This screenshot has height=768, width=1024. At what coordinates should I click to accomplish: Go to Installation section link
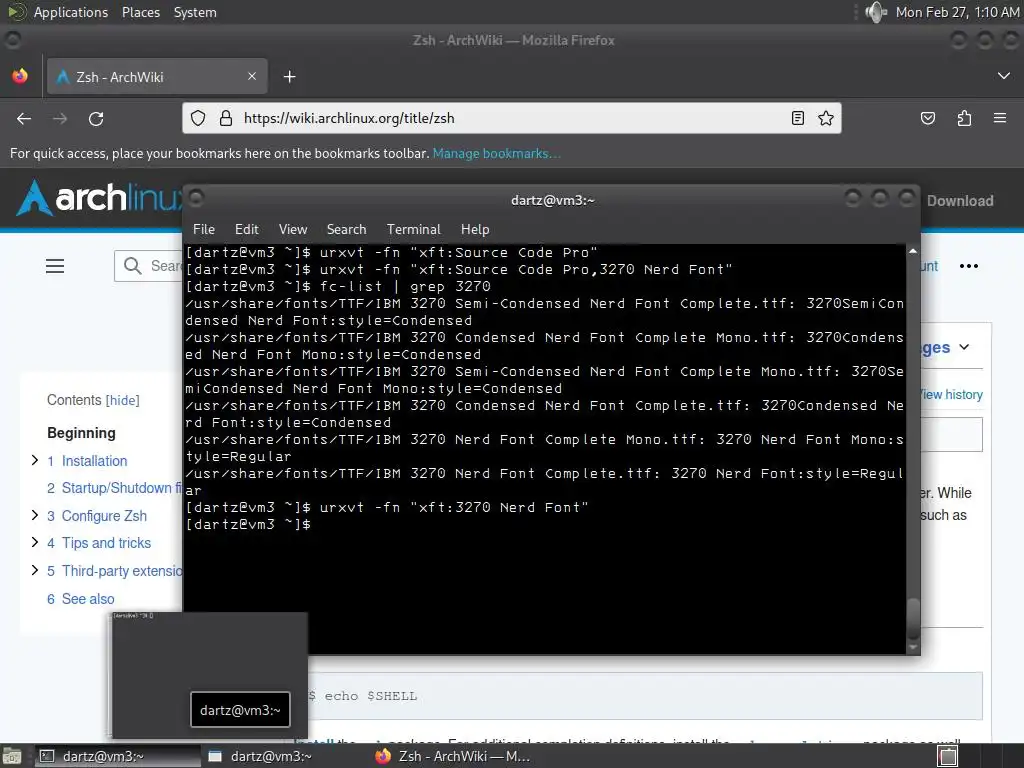pos(94,461)
